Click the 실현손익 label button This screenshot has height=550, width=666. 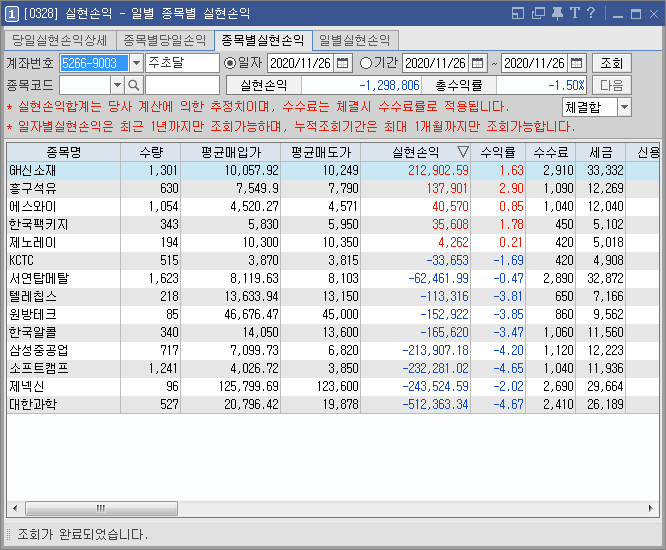coord(263,85)
